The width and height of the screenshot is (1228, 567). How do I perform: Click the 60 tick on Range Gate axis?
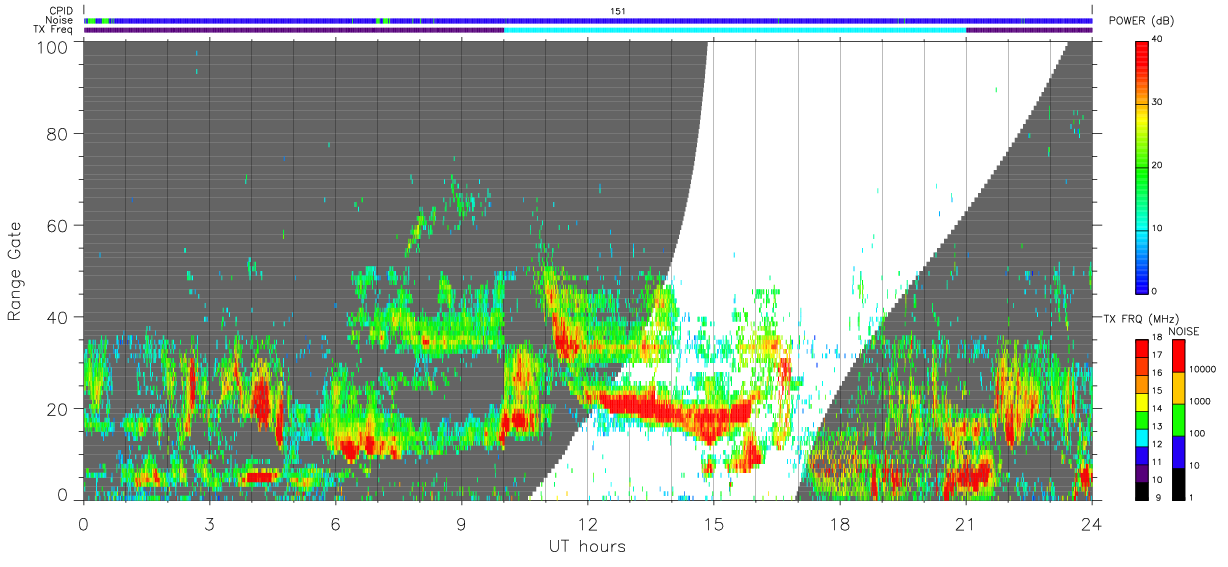coord(58,225)
